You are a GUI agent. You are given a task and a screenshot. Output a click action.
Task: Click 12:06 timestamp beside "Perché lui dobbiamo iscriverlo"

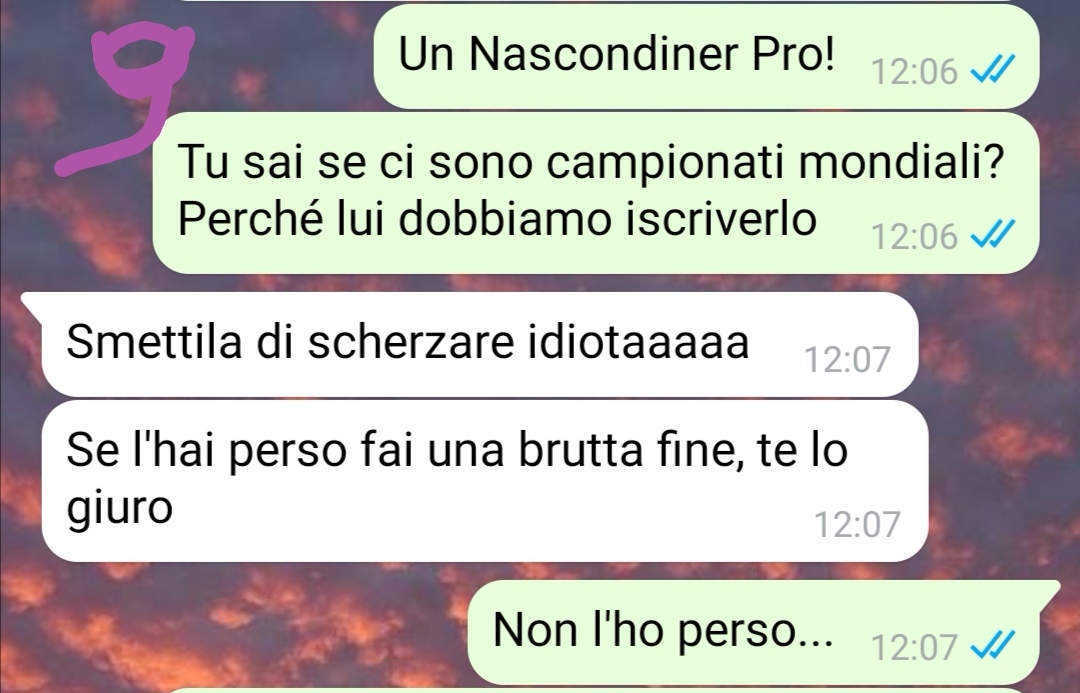click(914, 236)
